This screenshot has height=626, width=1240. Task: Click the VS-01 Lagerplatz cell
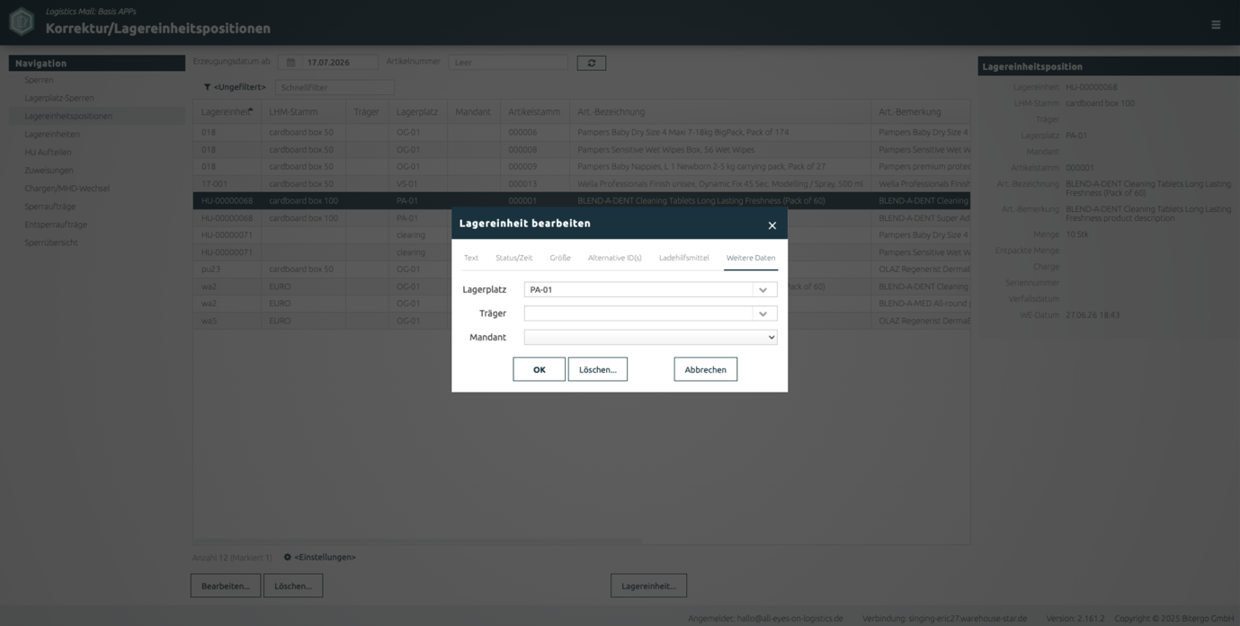pyautogui.click(x=418, y=184)
